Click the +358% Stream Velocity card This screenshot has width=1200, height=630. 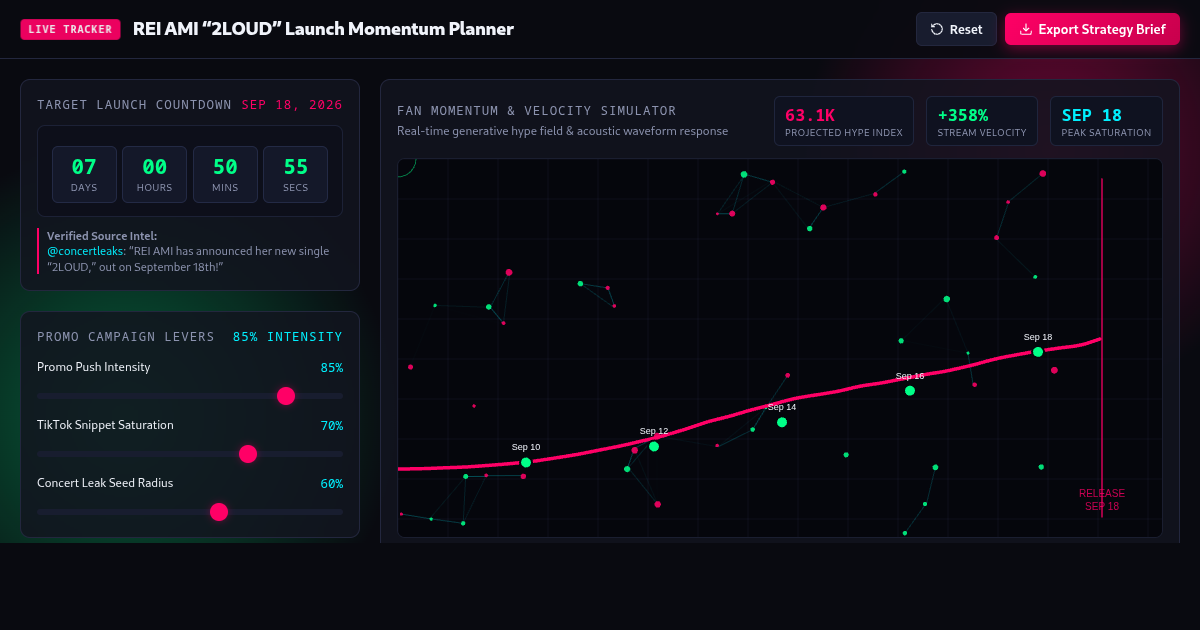[x=982, y=121]
